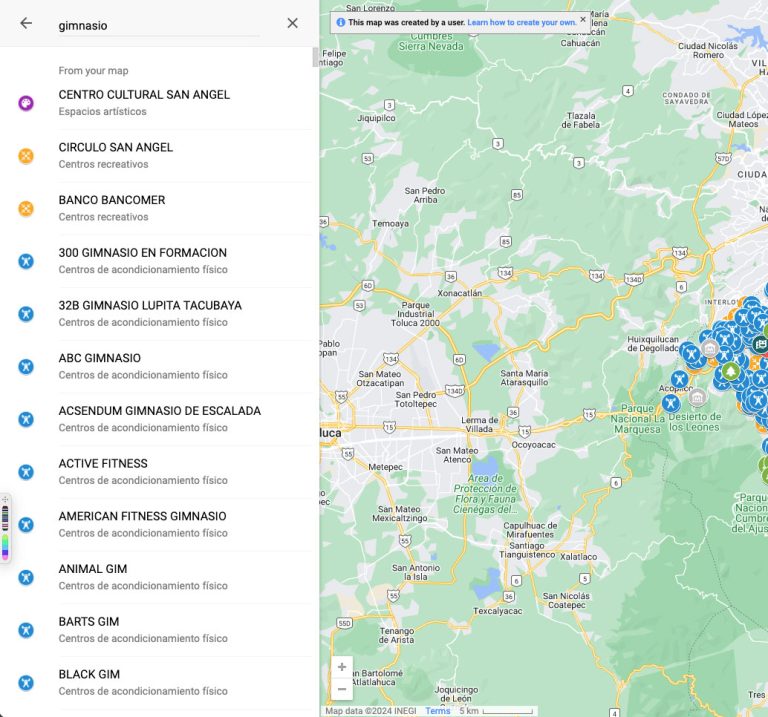Click the gray building marker near Huixquilucan
The image size is (768, 717).
coord(710,349)
